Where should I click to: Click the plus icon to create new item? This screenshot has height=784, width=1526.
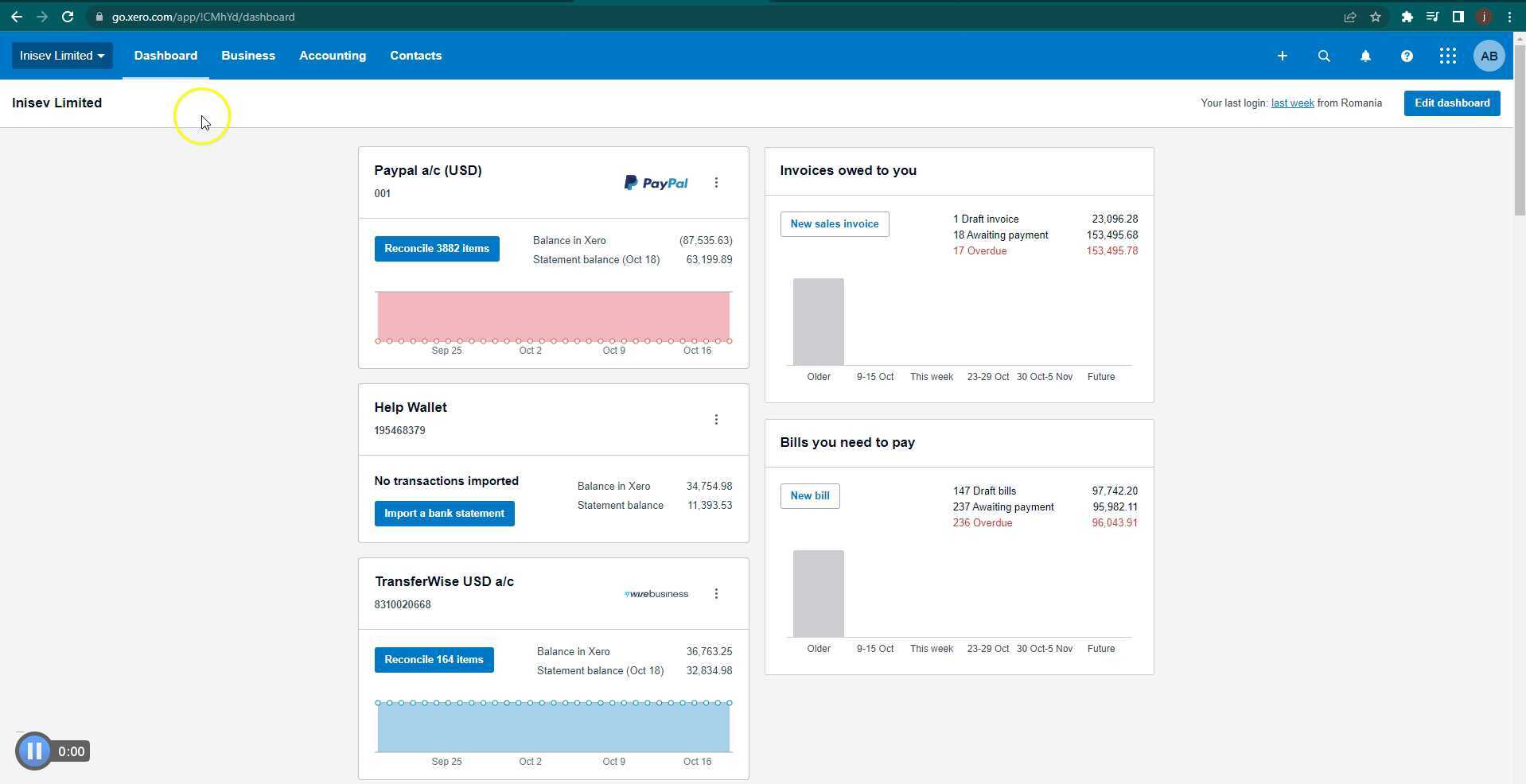tap(1282, 56)
